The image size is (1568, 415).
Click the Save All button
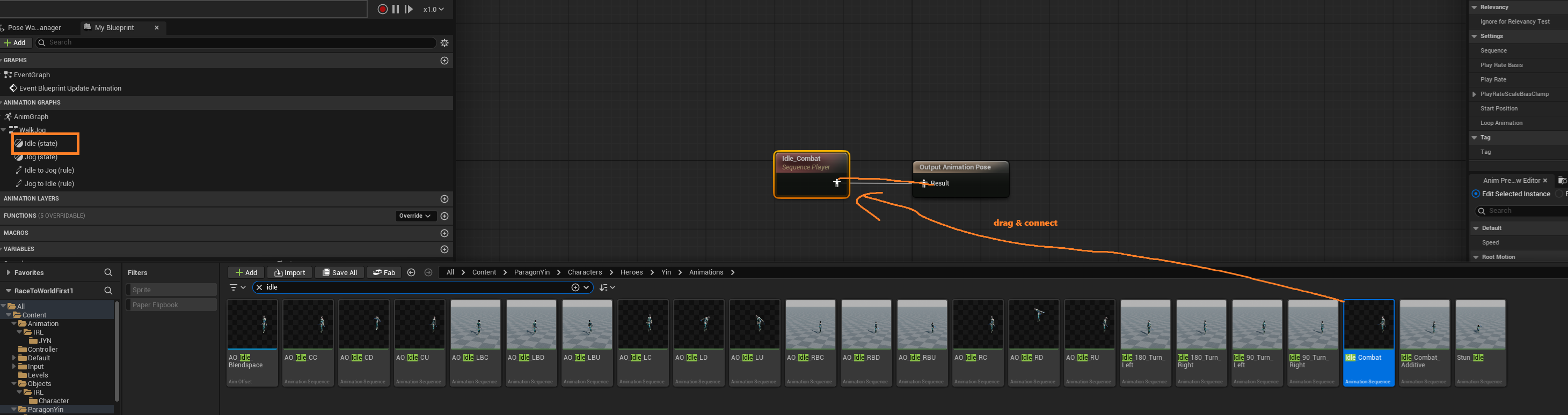click(340, 273)
